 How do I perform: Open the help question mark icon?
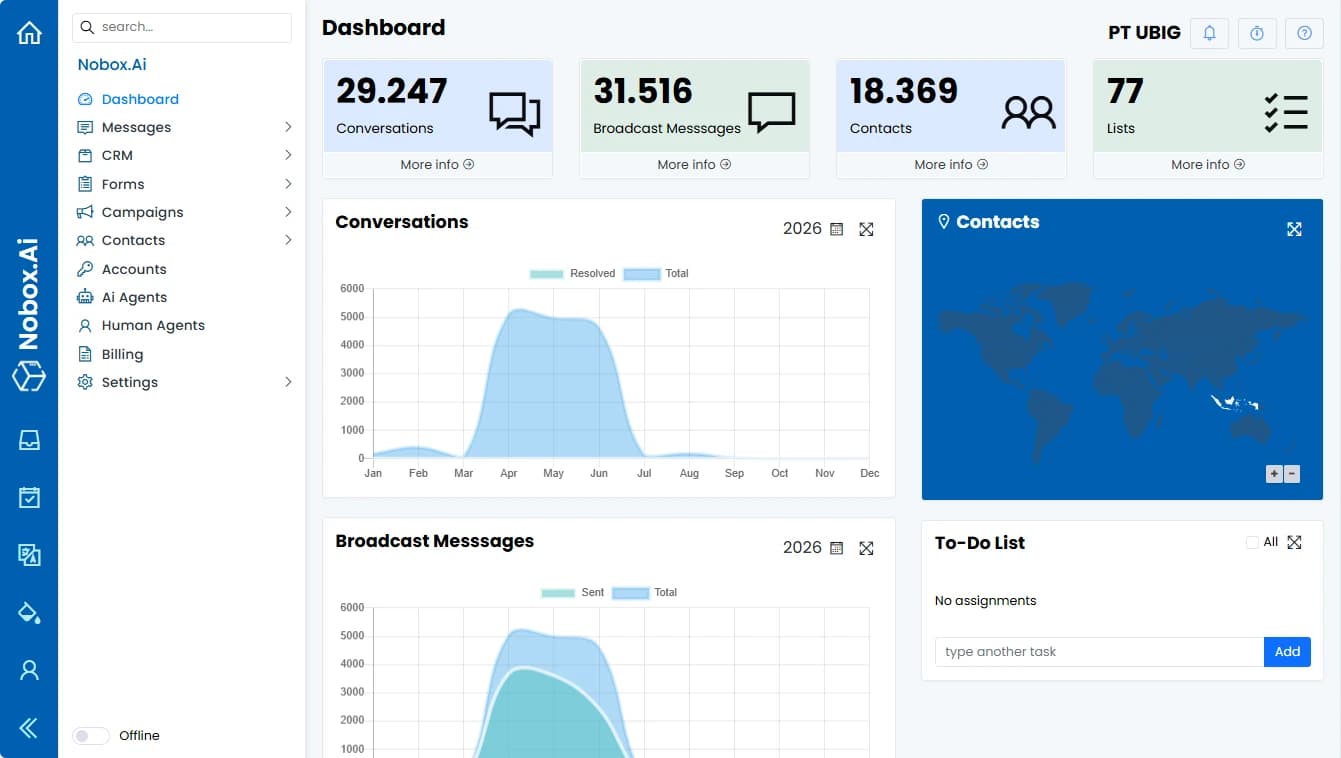1304,33
